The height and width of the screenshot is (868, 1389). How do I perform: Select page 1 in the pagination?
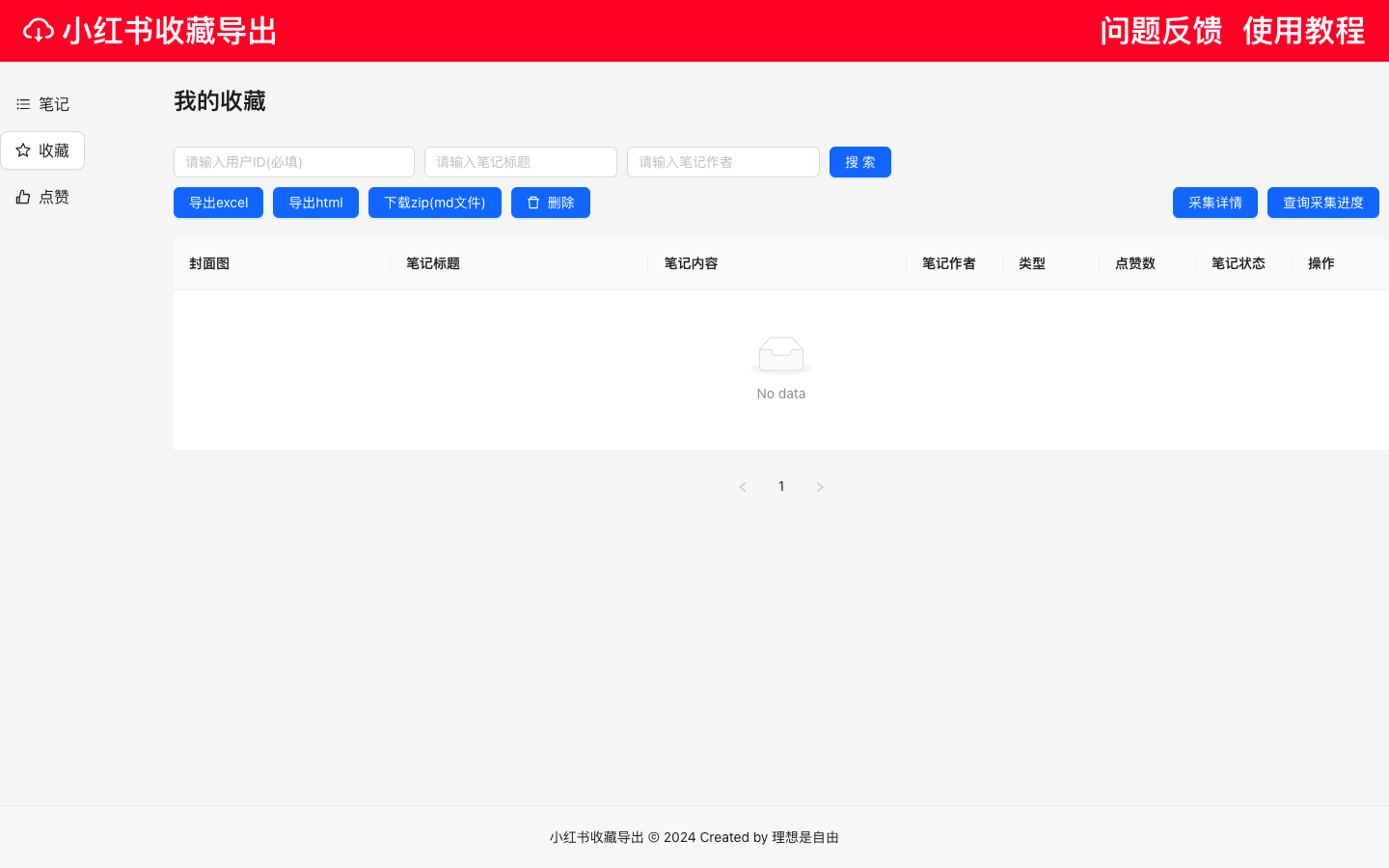point(781,487)
